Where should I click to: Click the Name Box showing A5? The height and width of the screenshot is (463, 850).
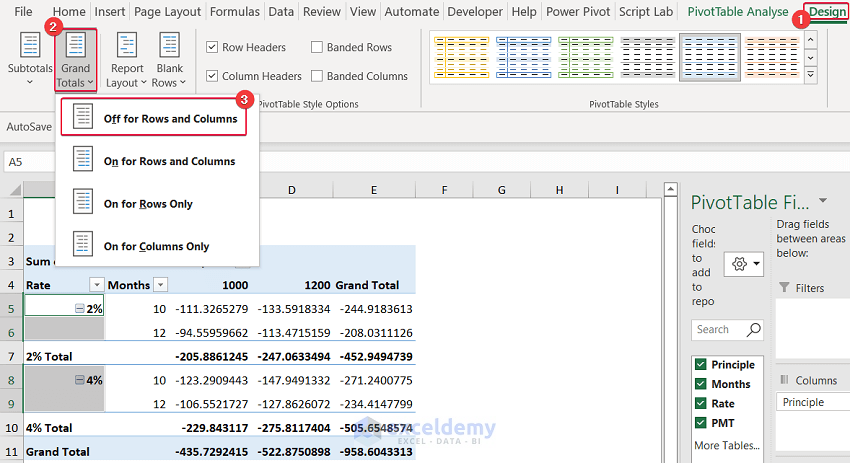click(x=29, y=162)
